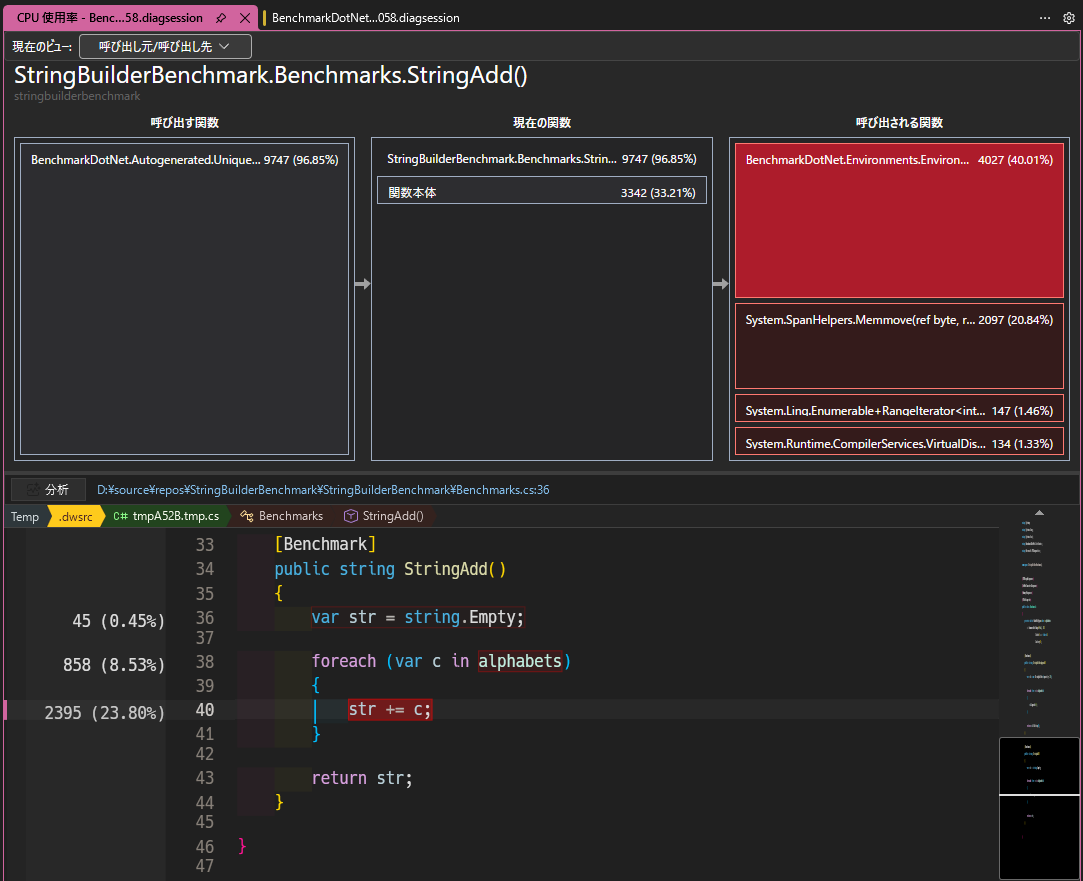
Task: Select the Temp breadcrumb segment
Action: (x=25, y=516)
